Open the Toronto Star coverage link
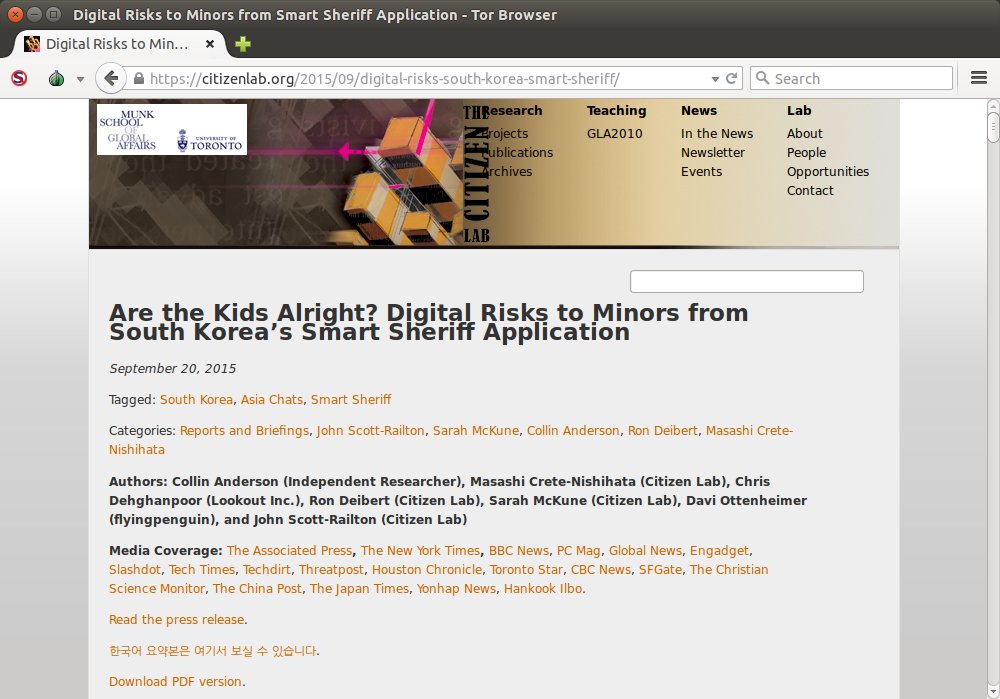 pyautogui.click(x=526, y=570)
